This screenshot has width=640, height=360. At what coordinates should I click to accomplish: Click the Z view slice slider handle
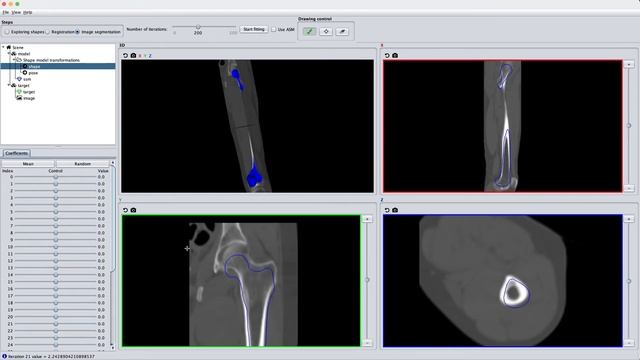point(629,281)
